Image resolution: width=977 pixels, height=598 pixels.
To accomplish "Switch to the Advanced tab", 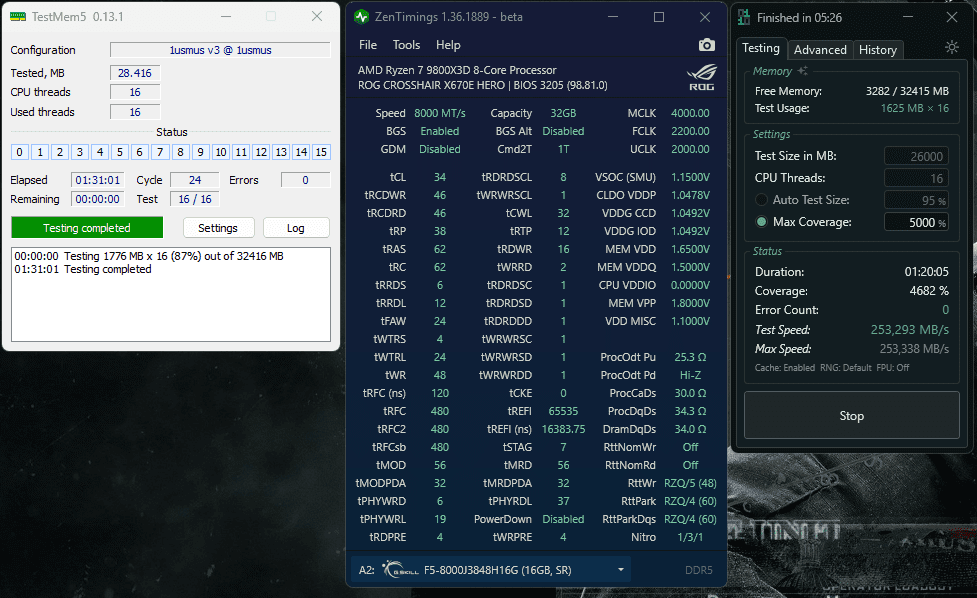I will click(x=820, y=50).
